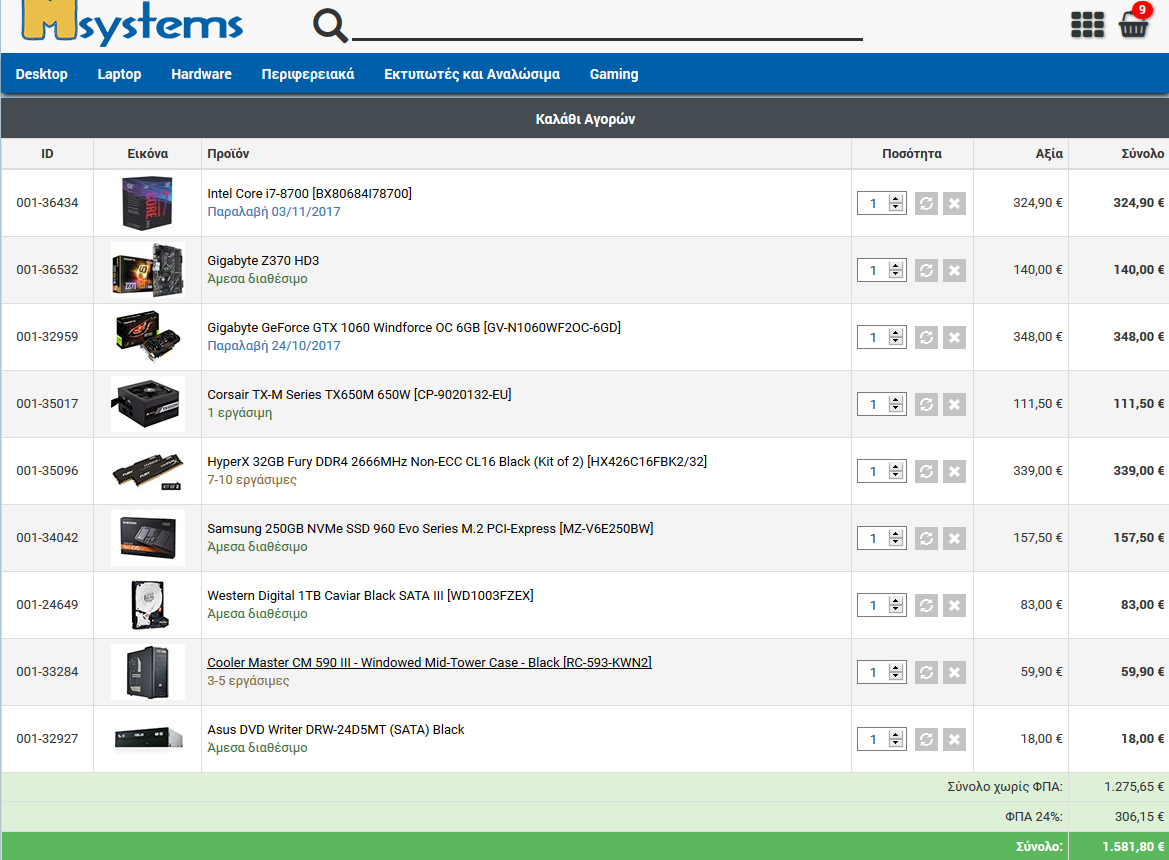Remove Cooler Master CM 590 from cart
The width and height of the screenshot is (1169, 860).
954,673
